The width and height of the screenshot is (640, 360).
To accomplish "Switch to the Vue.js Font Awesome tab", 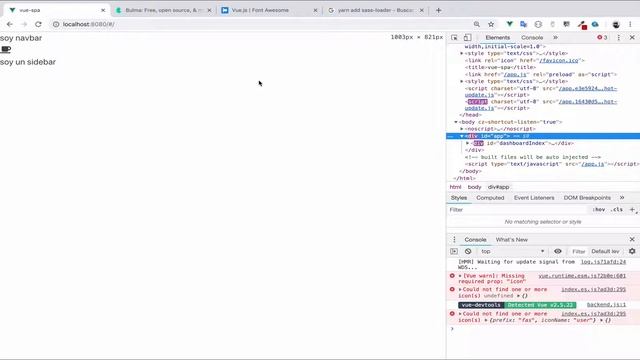I will click(x=269, y=10).
